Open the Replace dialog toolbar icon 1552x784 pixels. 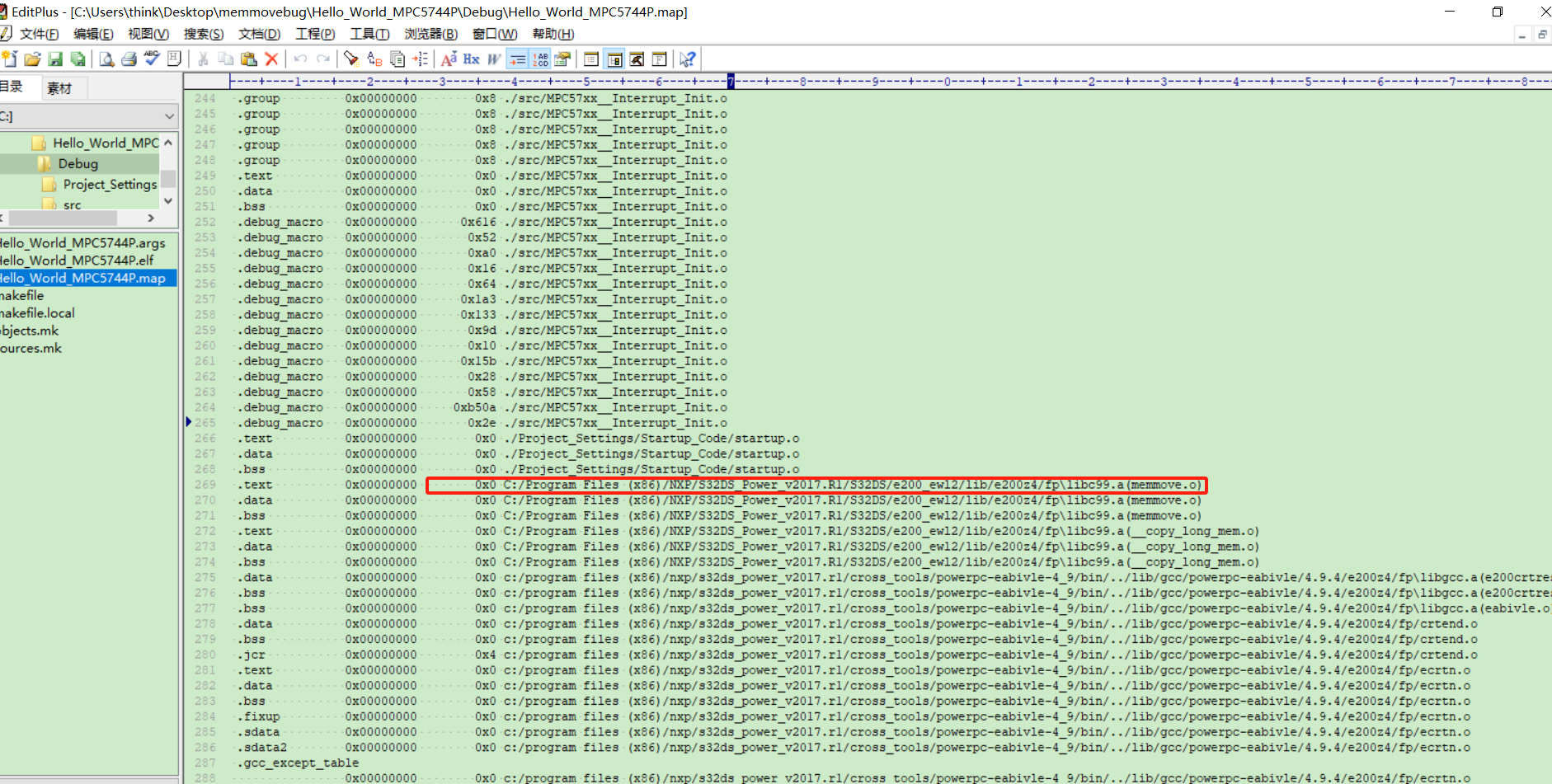(373, 59)
